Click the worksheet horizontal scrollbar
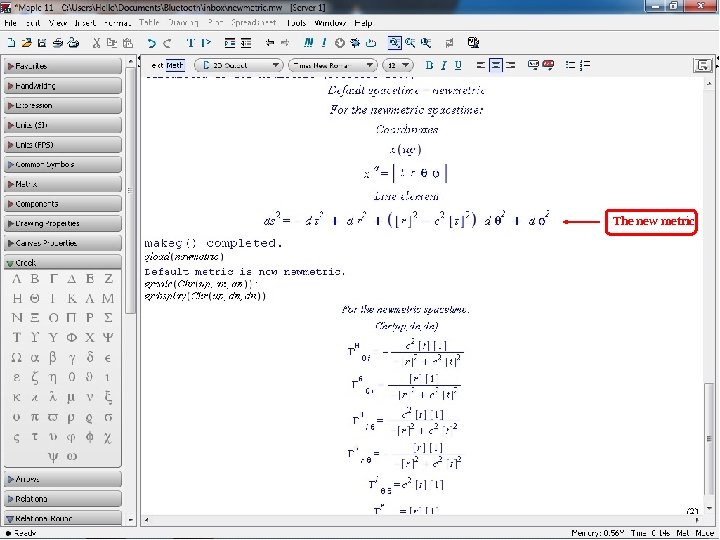Screen dimensions: 720x540 (422, 520)
